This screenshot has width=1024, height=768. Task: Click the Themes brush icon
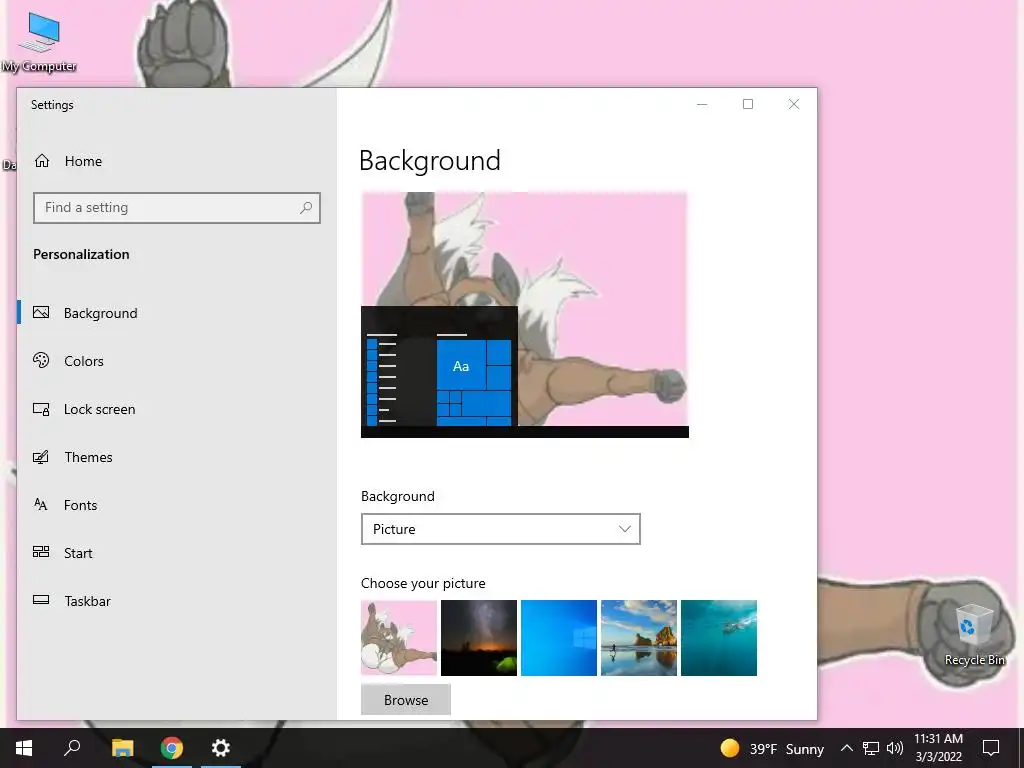pos(41,456)
